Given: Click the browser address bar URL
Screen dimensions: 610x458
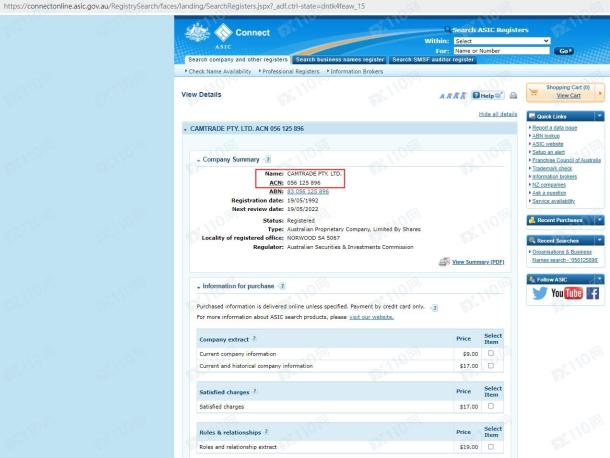Looking at the screenshot, I should pyautogui.click(x=184, y=6).
